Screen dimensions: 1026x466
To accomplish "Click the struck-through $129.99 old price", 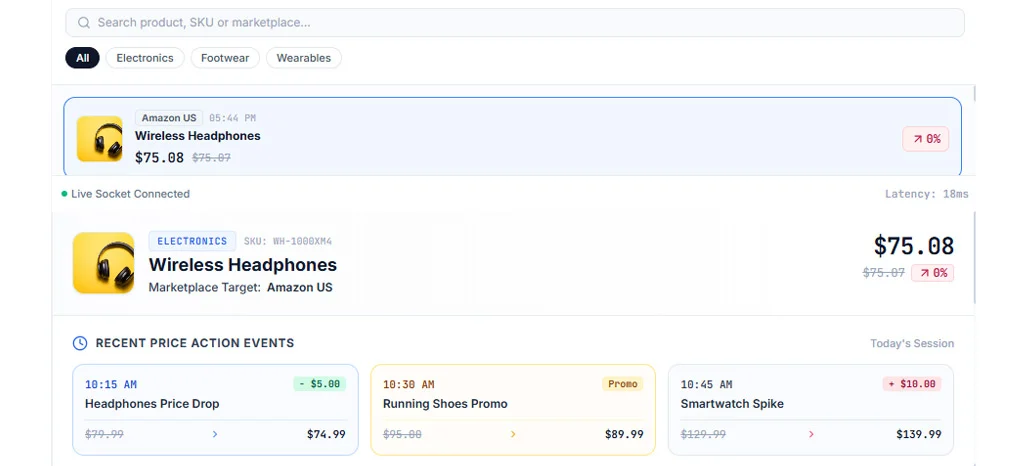I will point(703,435).
